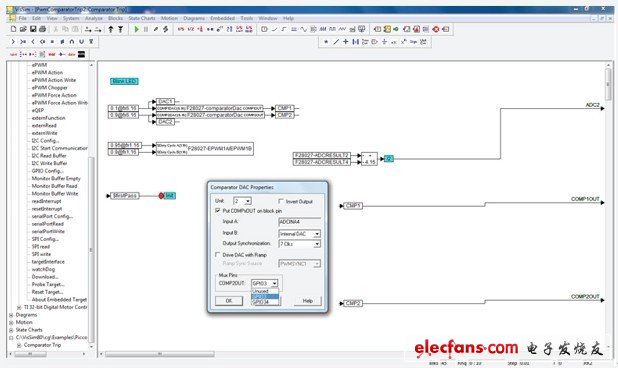
Task: Click the New diagram page icon
Action: 13,29
